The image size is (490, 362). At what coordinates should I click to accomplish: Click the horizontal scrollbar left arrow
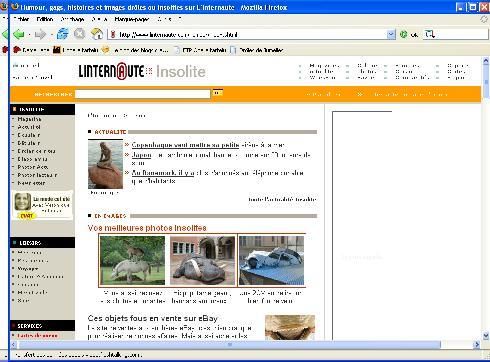(13, 344)
